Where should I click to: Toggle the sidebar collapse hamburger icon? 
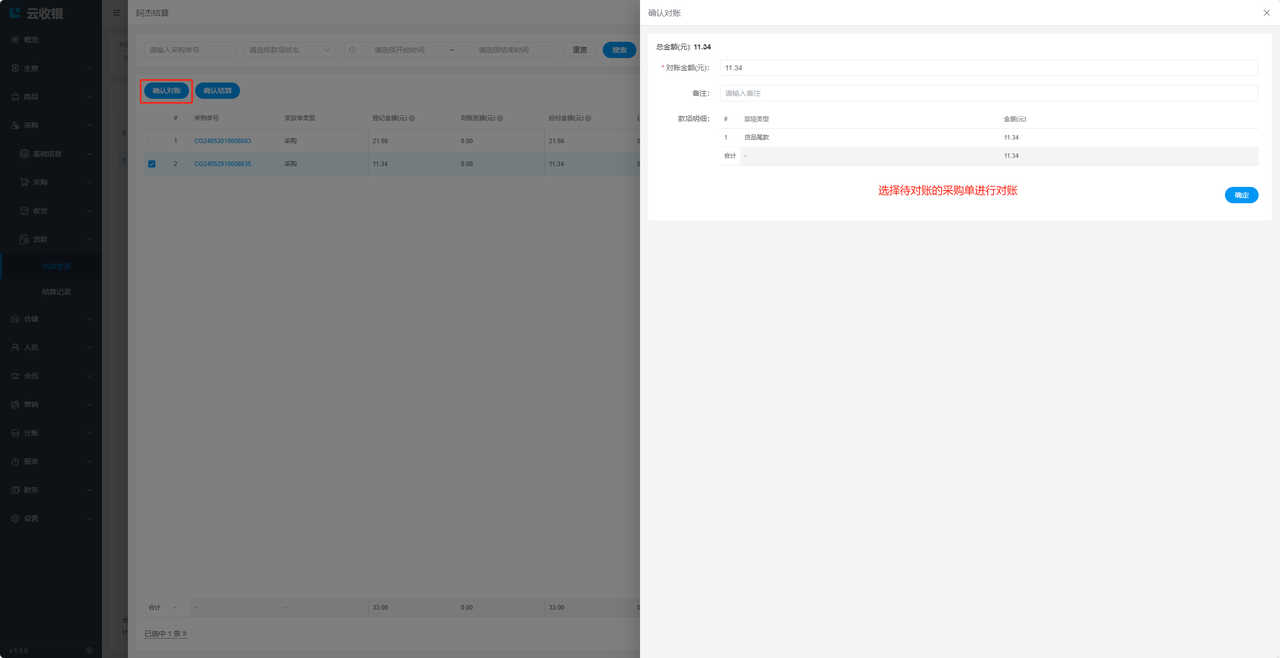116,13
